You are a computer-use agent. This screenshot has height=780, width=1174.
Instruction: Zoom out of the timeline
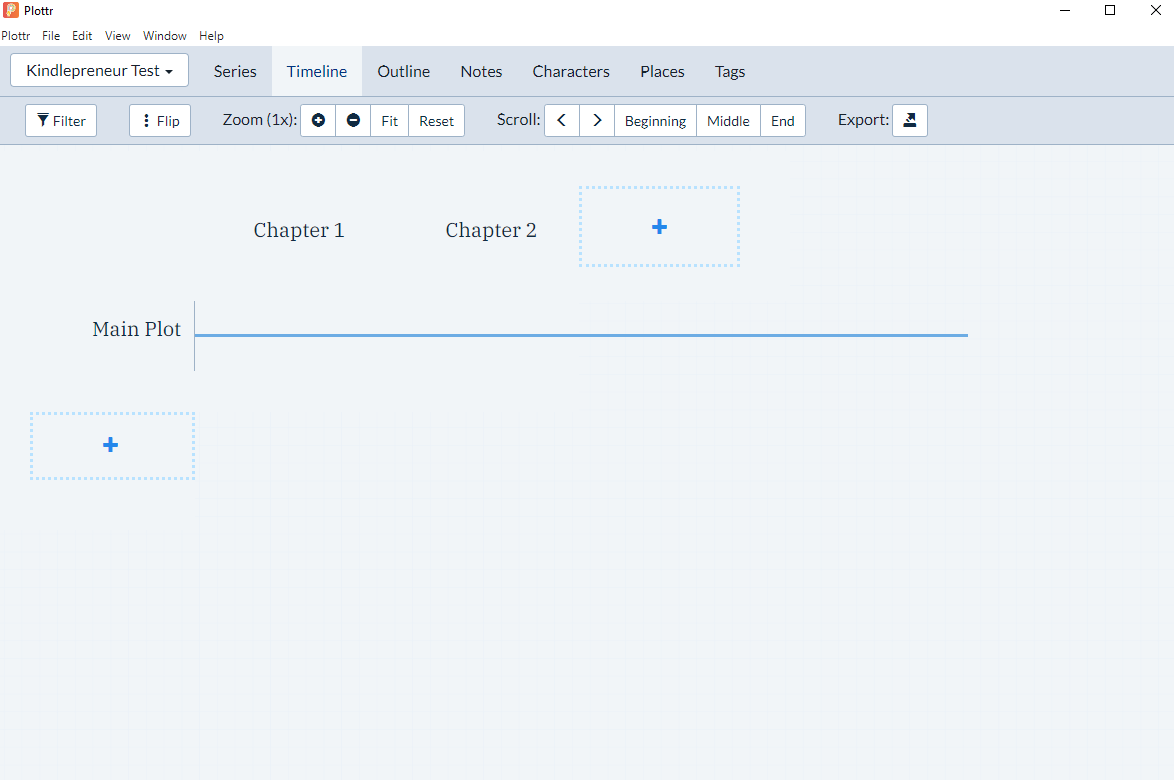353,120
